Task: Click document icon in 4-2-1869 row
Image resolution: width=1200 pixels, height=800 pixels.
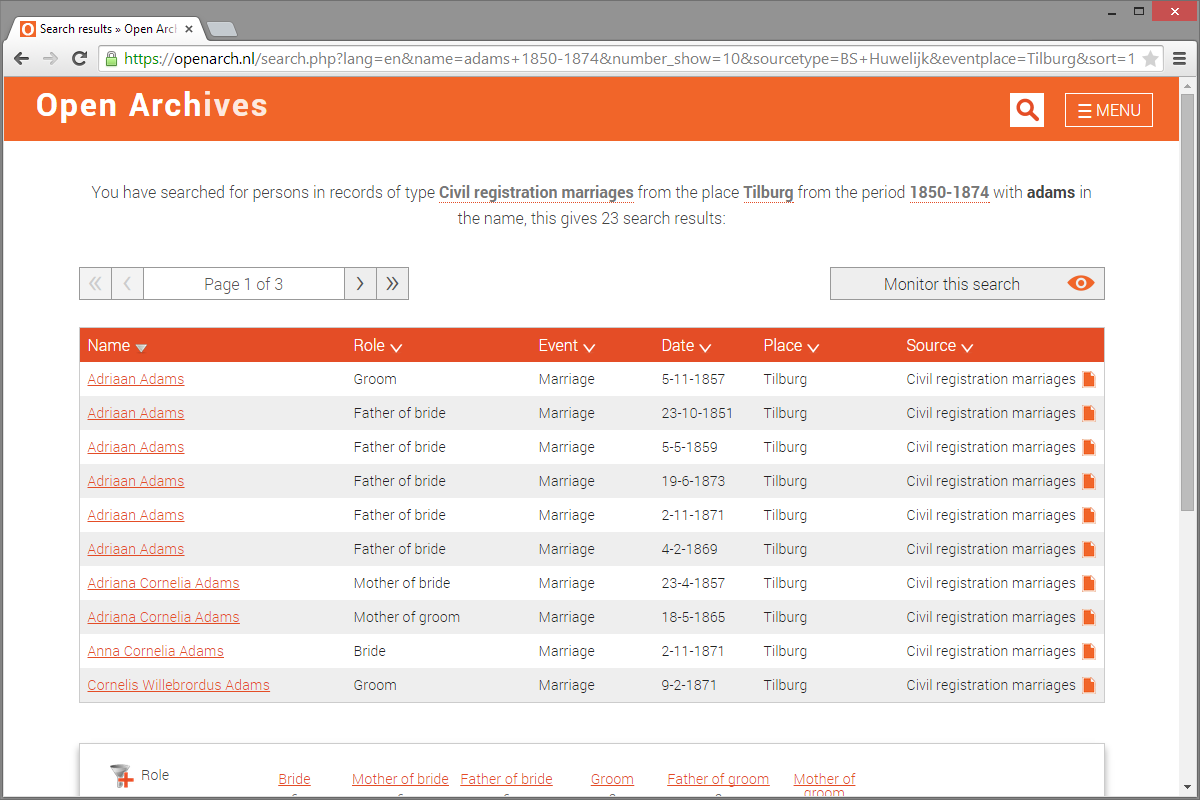Action: tap(1089, 549)
